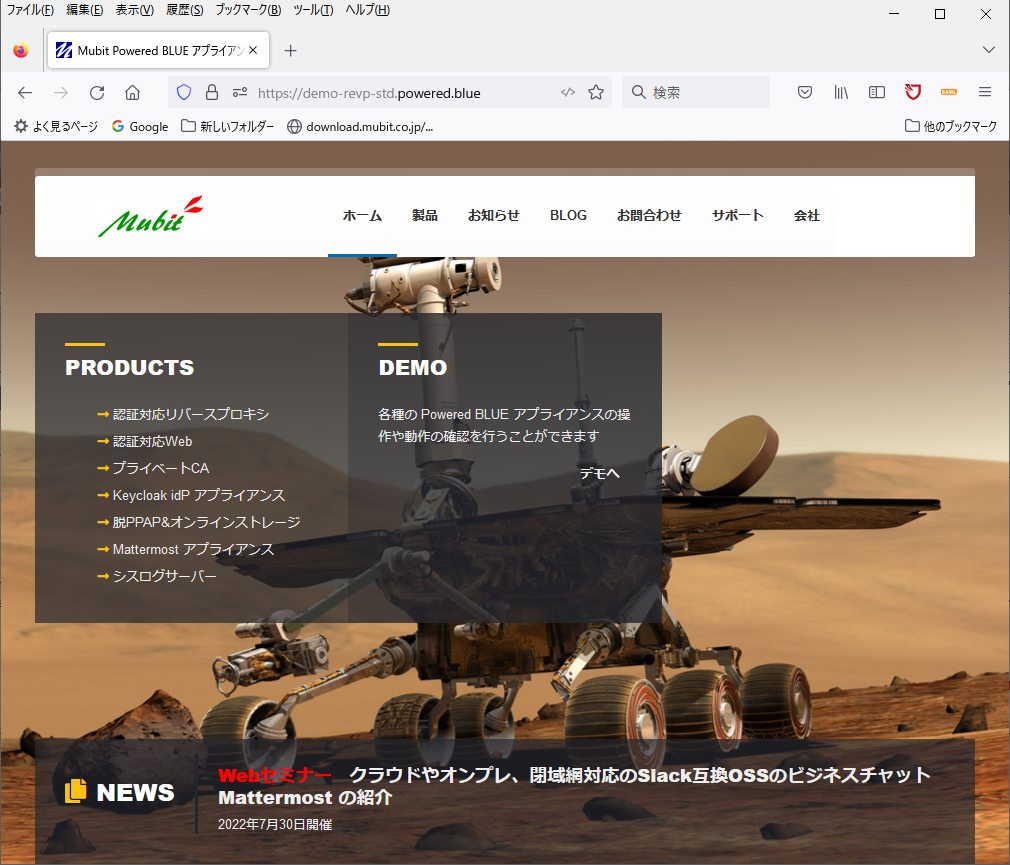Screen dimensions: 1010x865
Task: Click the DEMO heading
Action: coord(412,367)
